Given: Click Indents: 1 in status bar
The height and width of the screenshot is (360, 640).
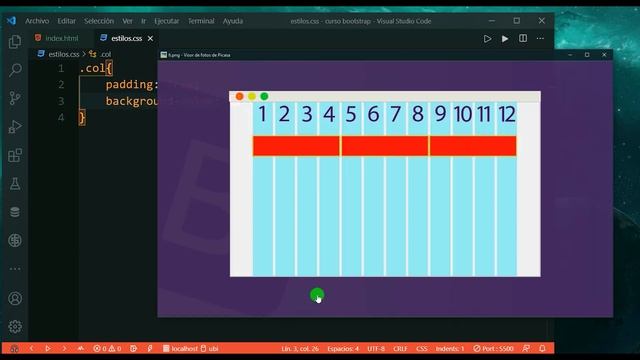Looking at the screenshot, I should click(x=450, y=349).
